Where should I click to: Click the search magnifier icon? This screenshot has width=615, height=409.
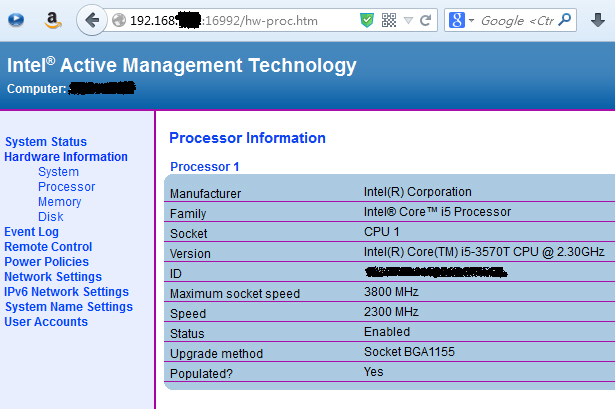point(565,20)
